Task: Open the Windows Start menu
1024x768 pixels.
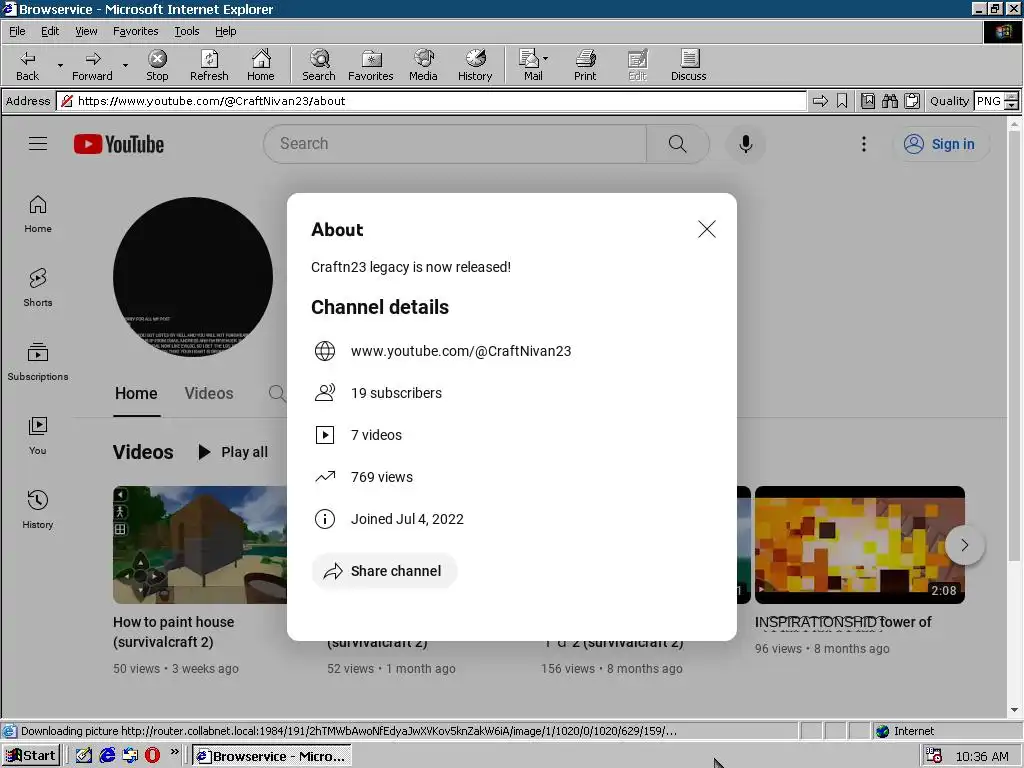Action: tap(31, 756)
